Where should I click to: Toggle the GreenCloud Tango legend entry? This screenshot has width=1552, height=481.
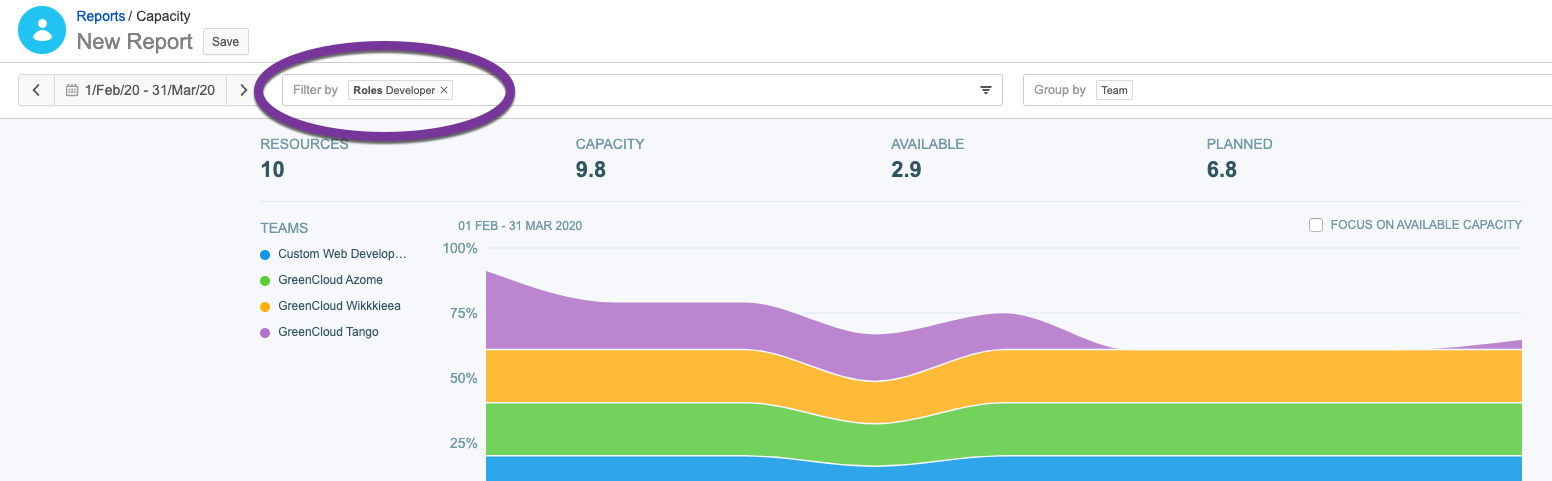click(328, 332)
